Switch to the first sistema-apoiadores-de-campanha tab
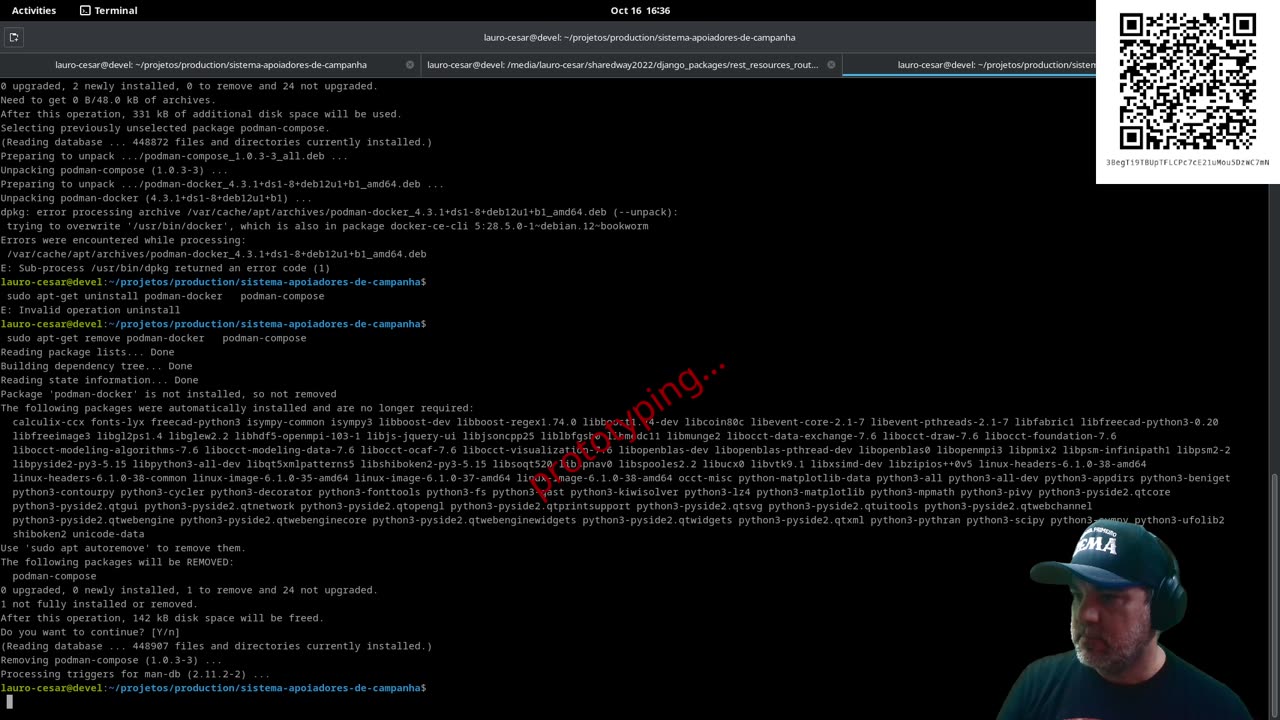1280x720 pixels. click(211, 65)
